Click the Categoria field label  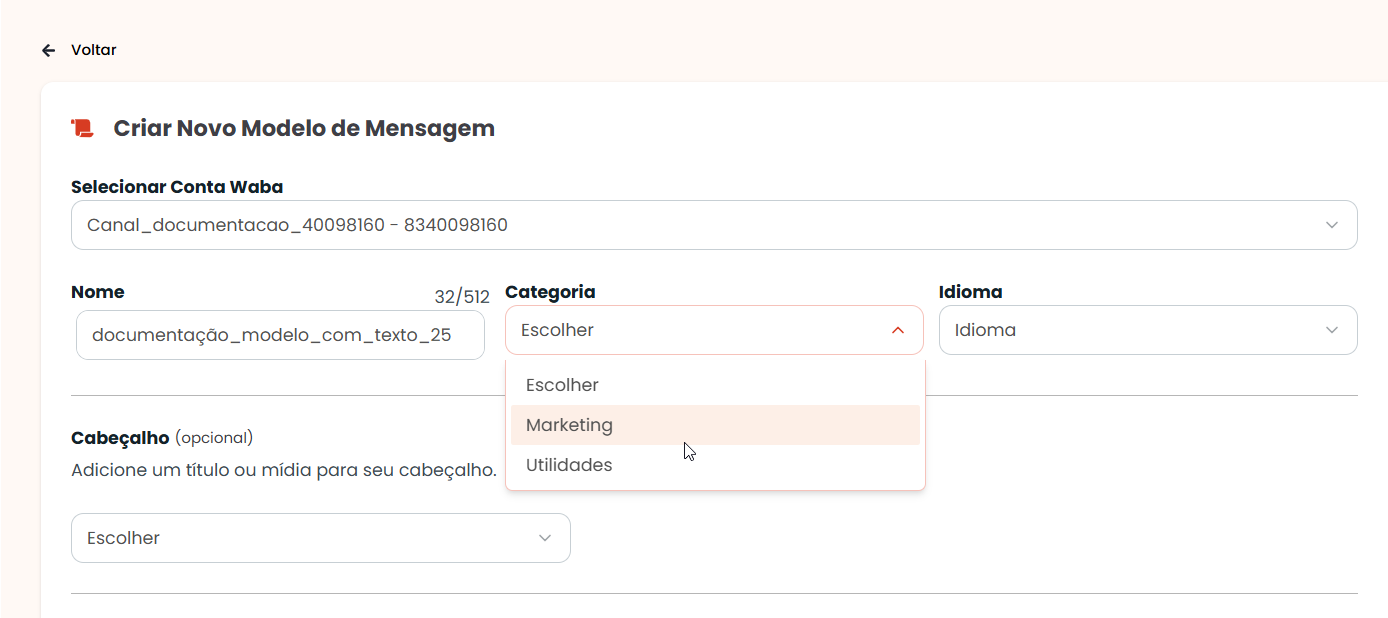point(550,292)
